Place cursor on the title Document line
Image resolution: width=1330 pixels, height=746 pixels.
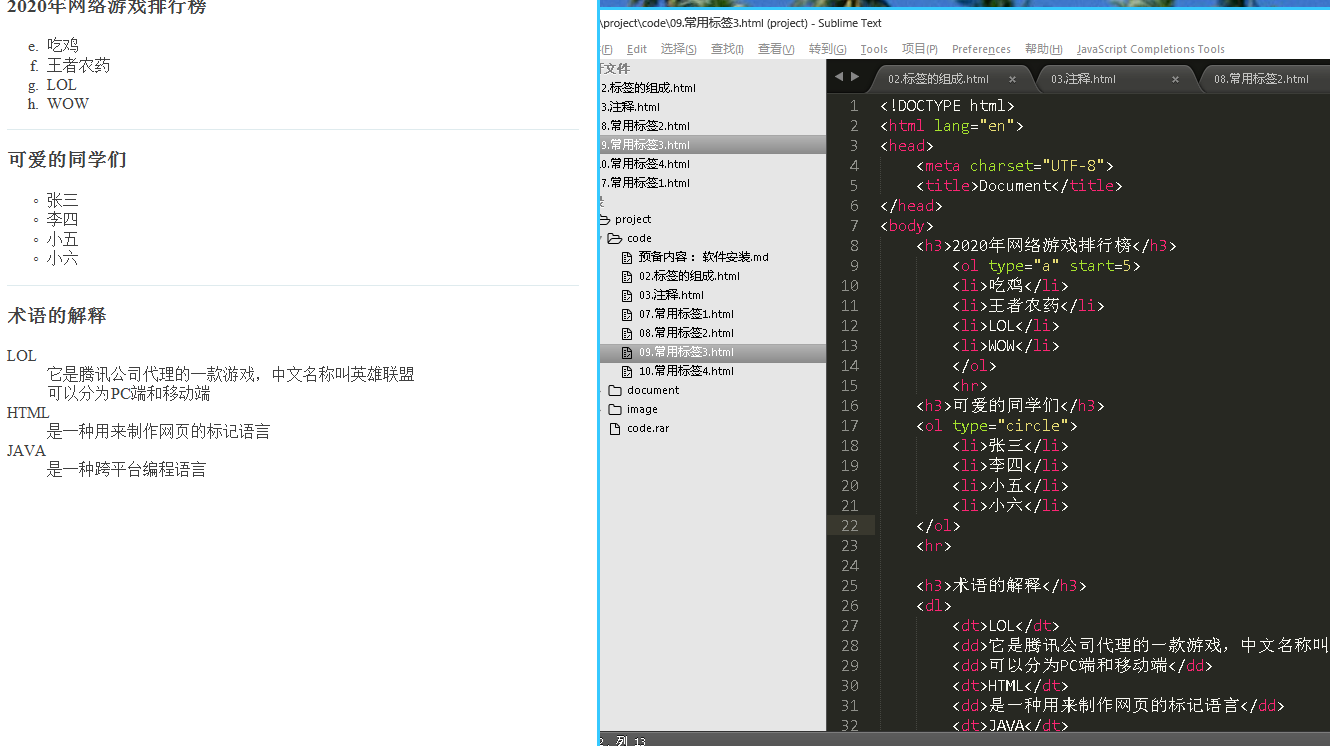coord(1019,185)
